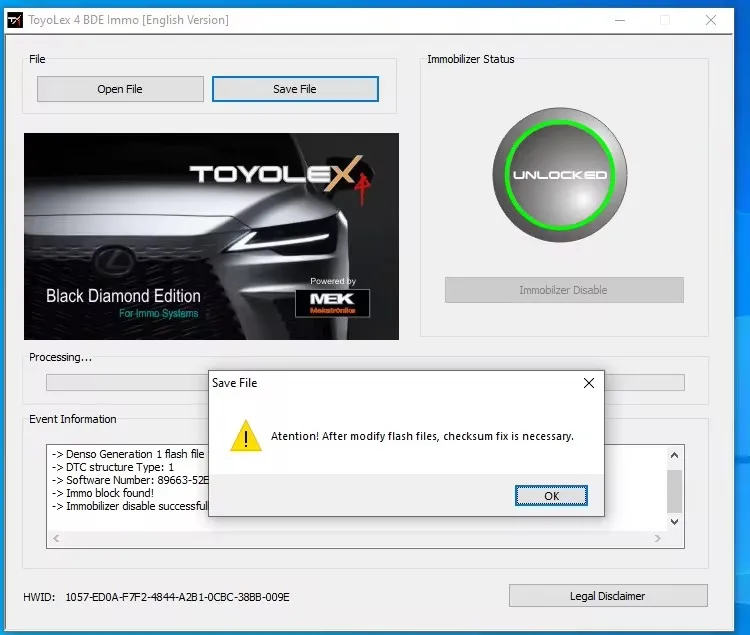This screenshot has height=635, width=750.
Task: Select the 'DTC structure Type: 1' log line
Action: [x=113, y=467]
